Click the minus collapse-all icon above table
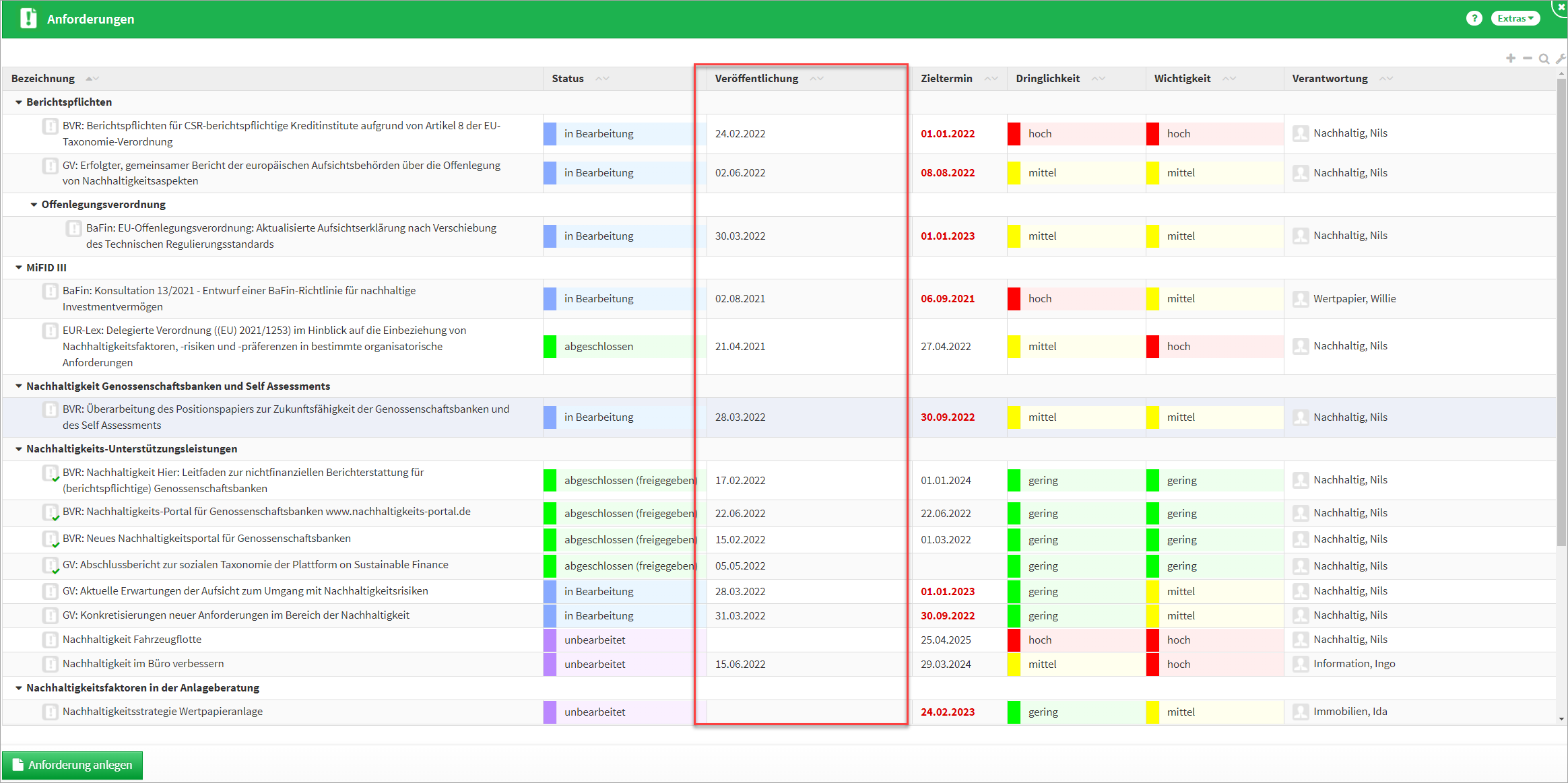 pyautogui.click(x=1528, y=59)
